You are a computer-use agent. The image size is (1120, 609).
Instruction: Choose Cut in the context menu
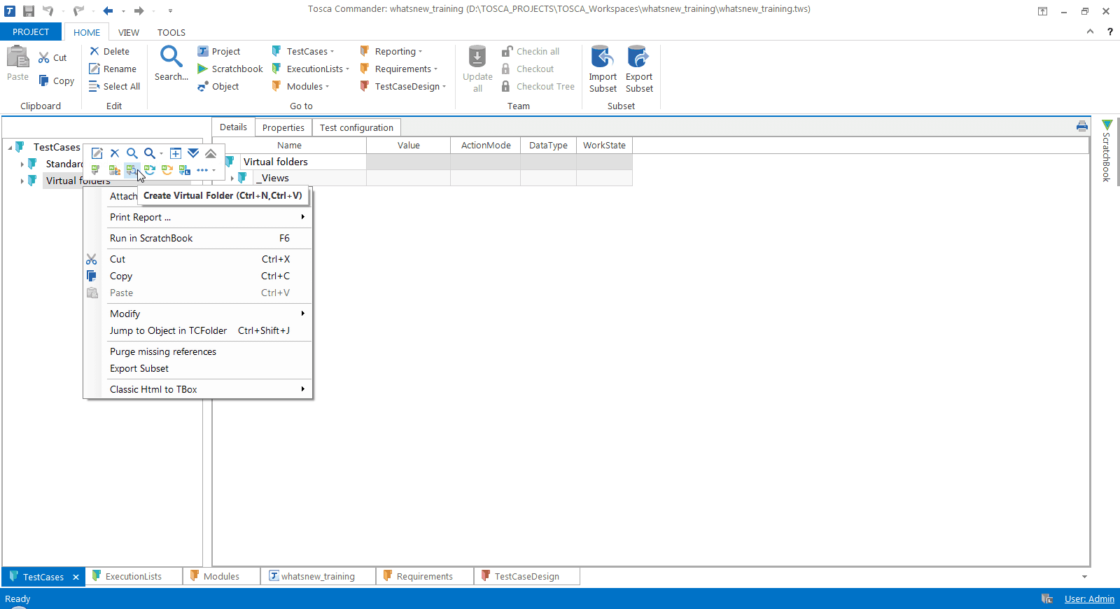[x=199, y=259]
